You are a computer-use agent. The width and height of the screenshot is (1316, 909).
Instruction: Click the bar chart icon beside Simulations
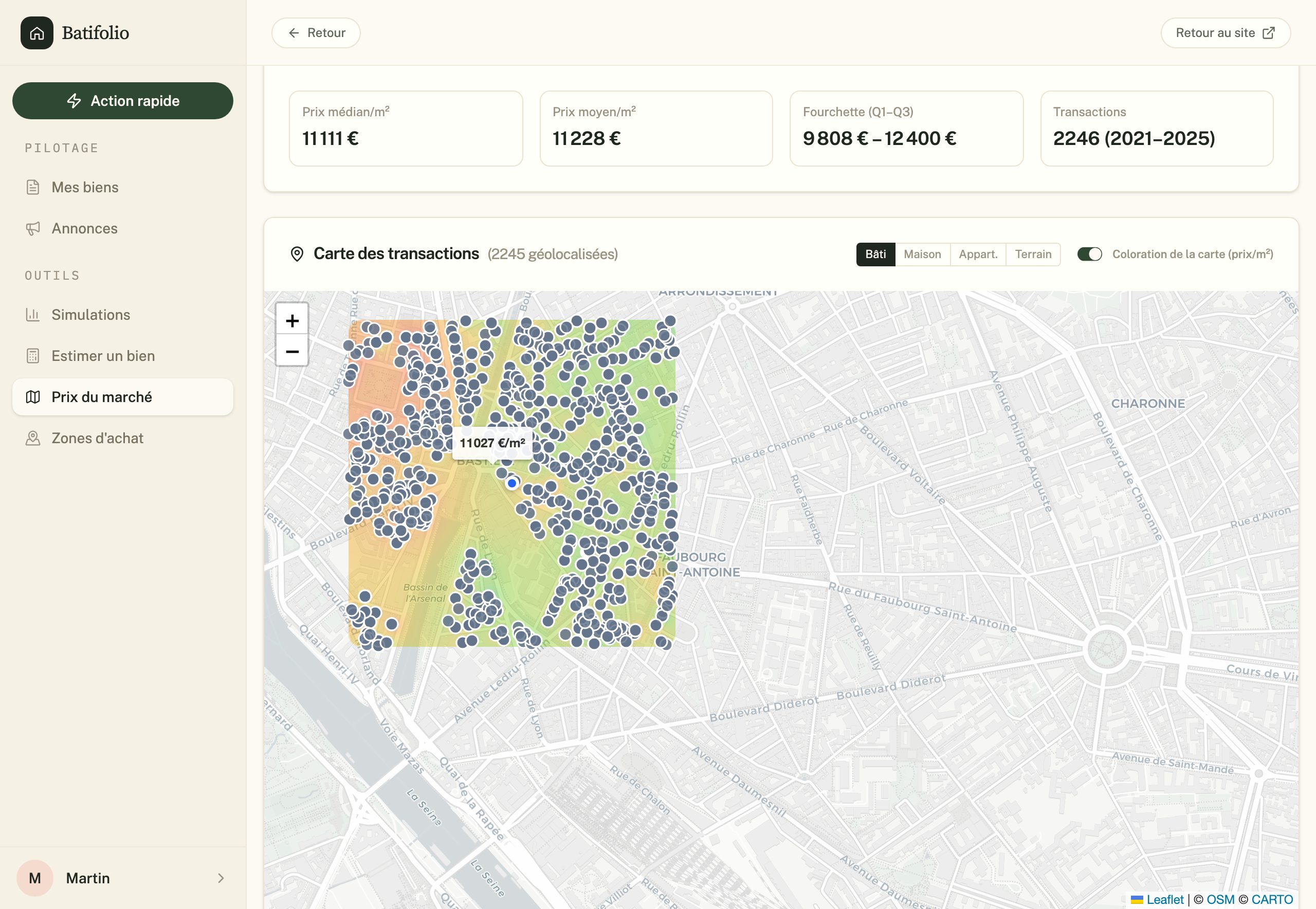pyautogui.click(x=33, y=315)
